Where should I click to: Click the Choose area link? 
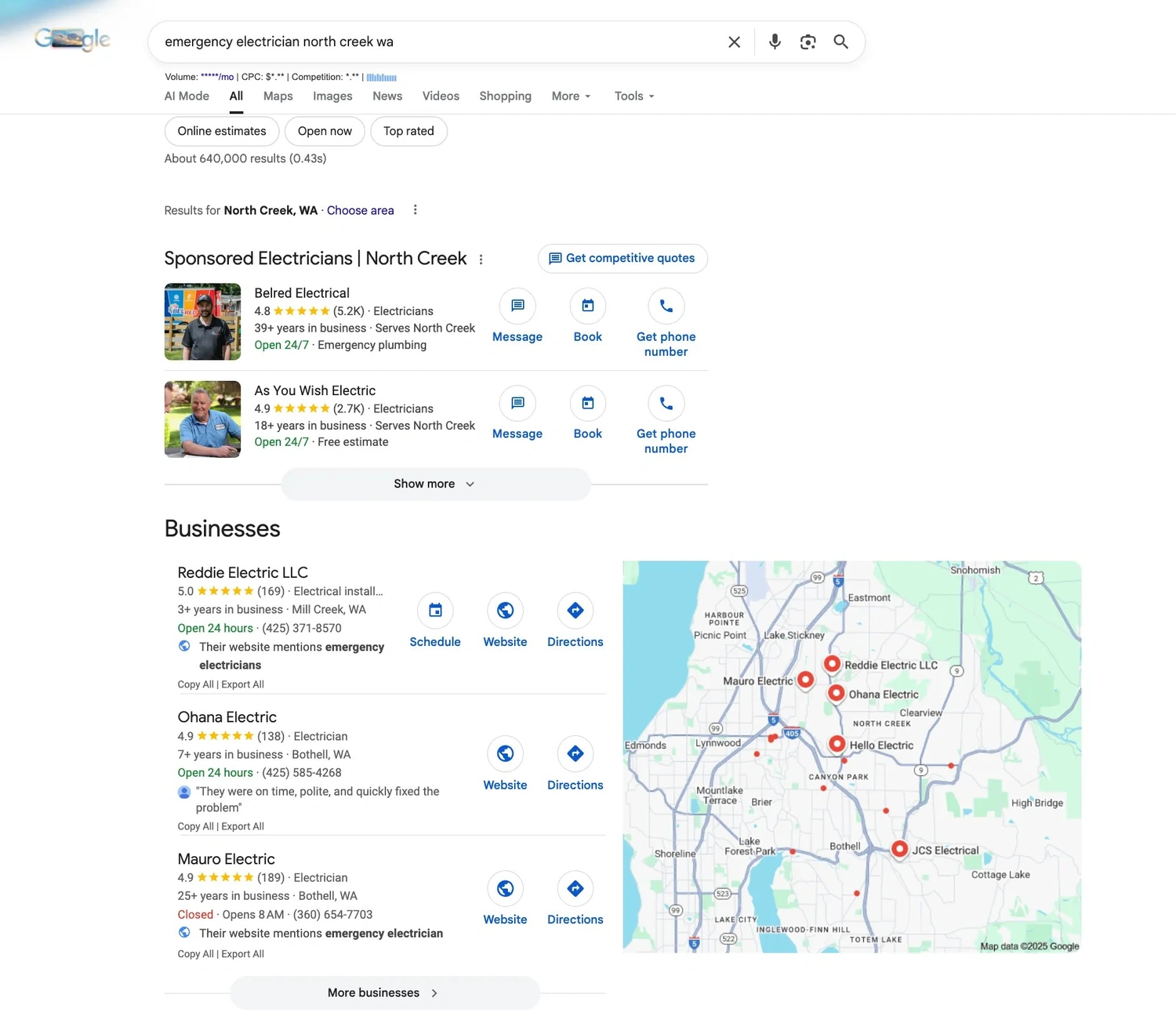(x=360, y=210)
